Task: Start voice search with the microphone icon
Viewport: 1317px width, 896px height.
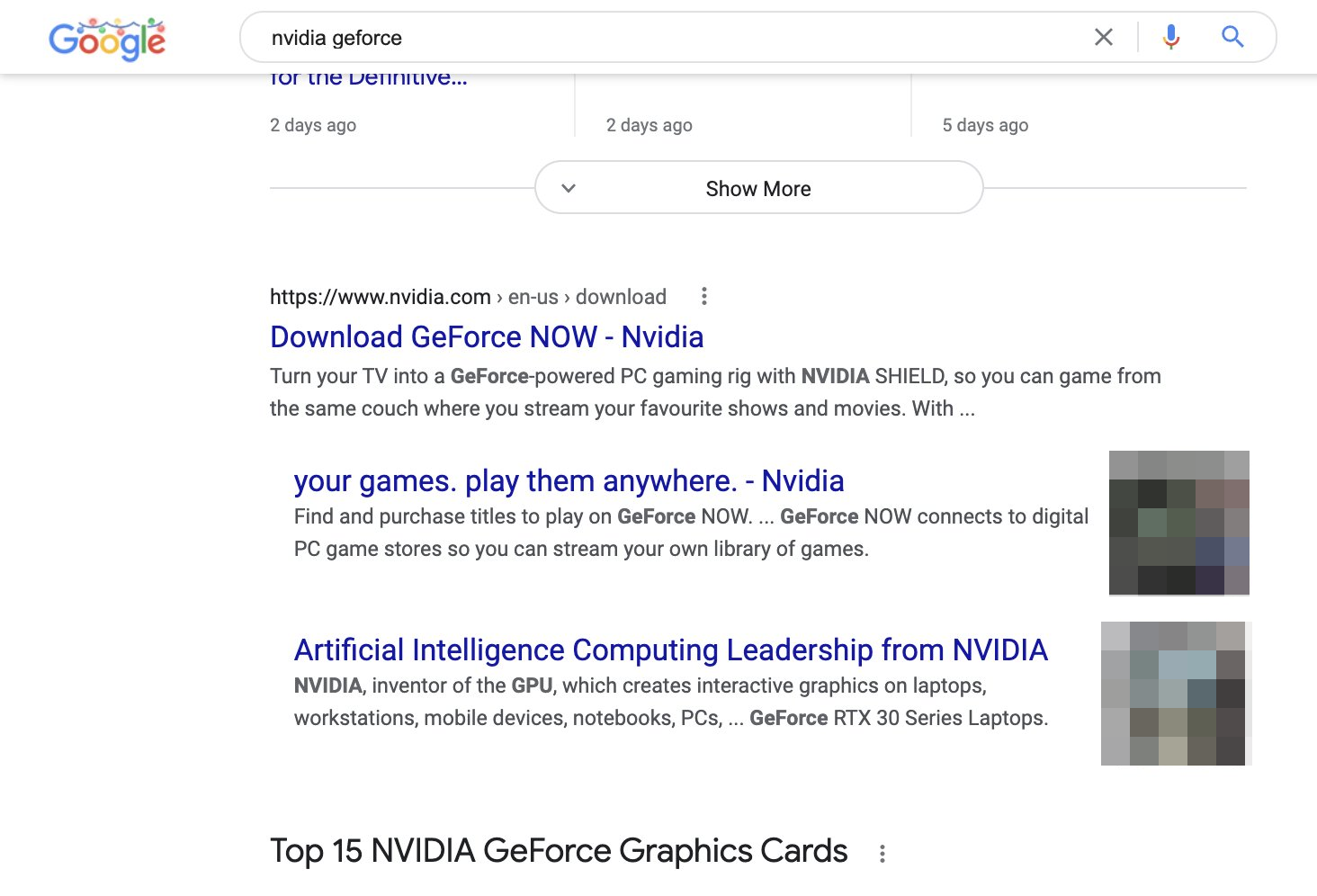Action: pyautogui.click(x=1169, y=37)
